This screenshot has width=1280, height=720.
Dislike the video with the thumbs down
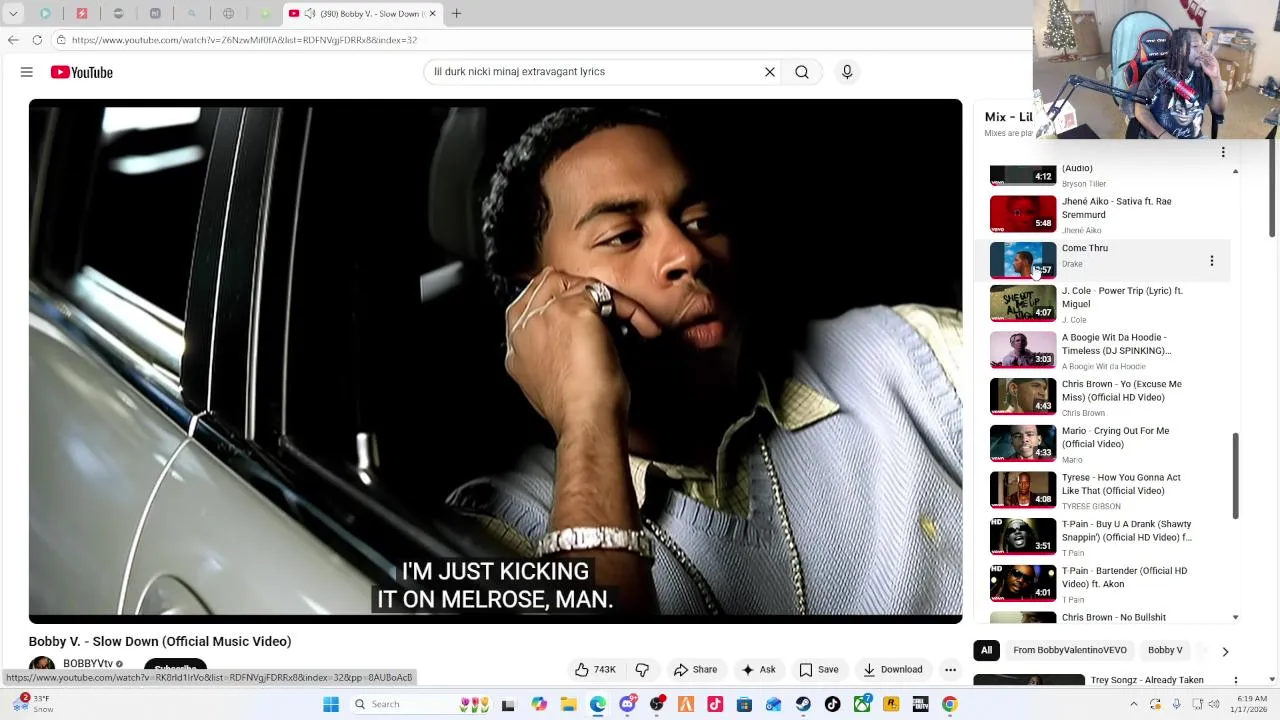tap(642, 670)
